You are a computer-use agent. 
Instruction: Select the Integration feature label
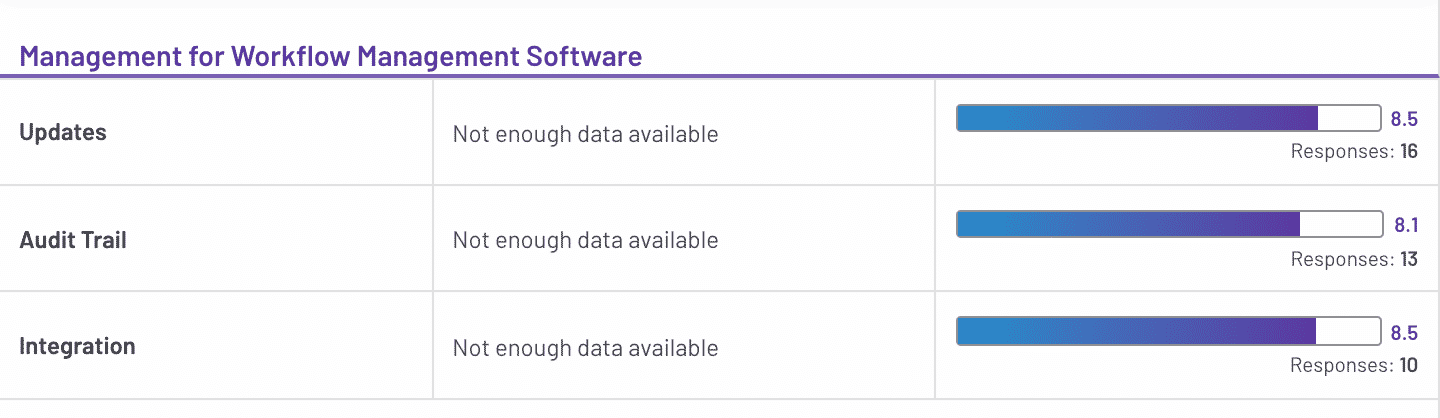tap(77, 347)
